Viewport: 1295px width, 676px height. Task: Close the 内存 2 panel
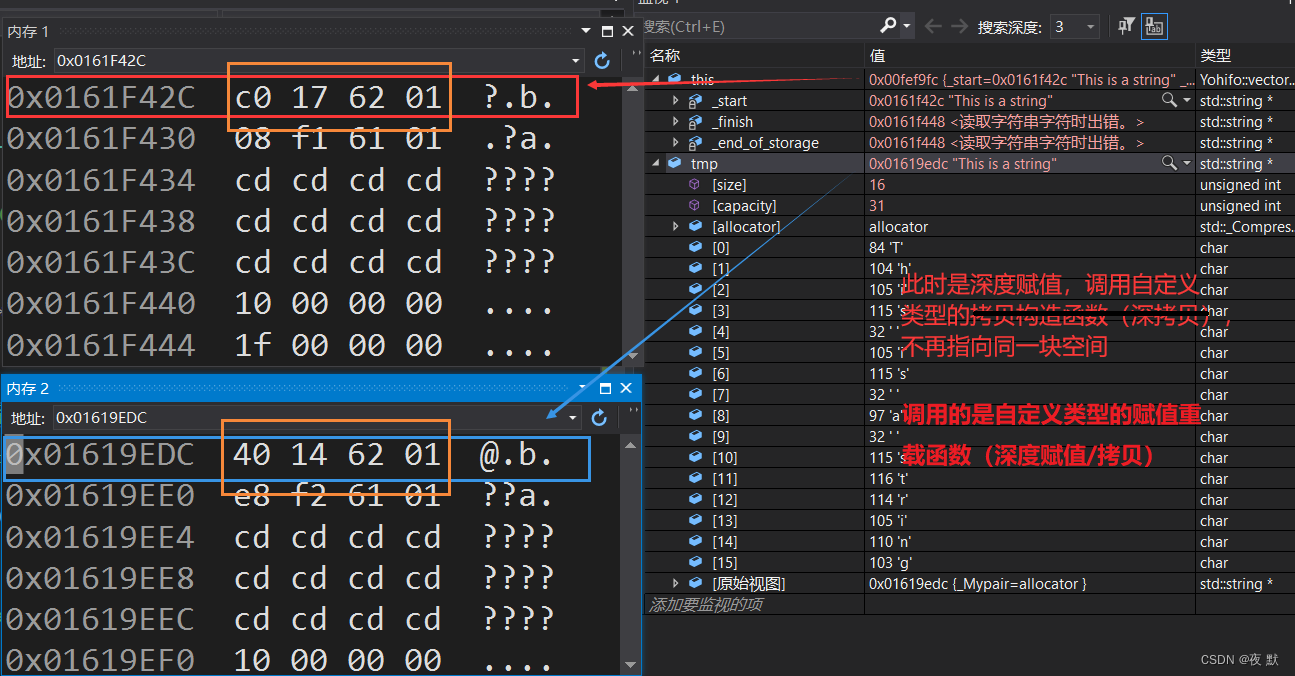coord(626,388)
